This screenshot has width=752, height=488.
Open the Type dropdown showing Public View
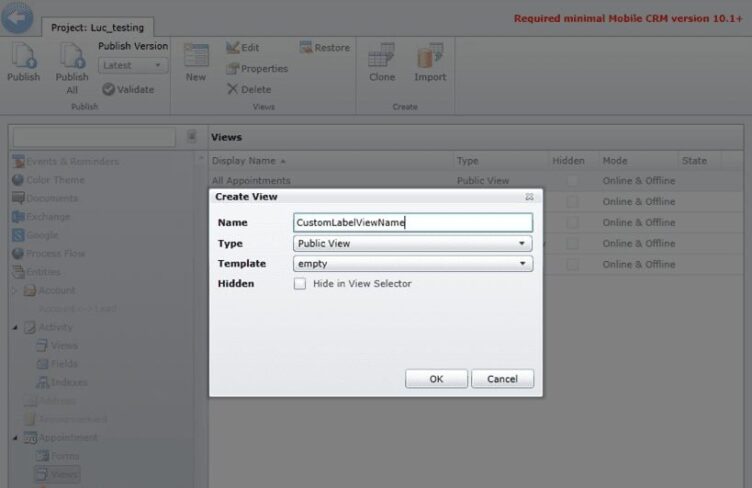(412, 244)
